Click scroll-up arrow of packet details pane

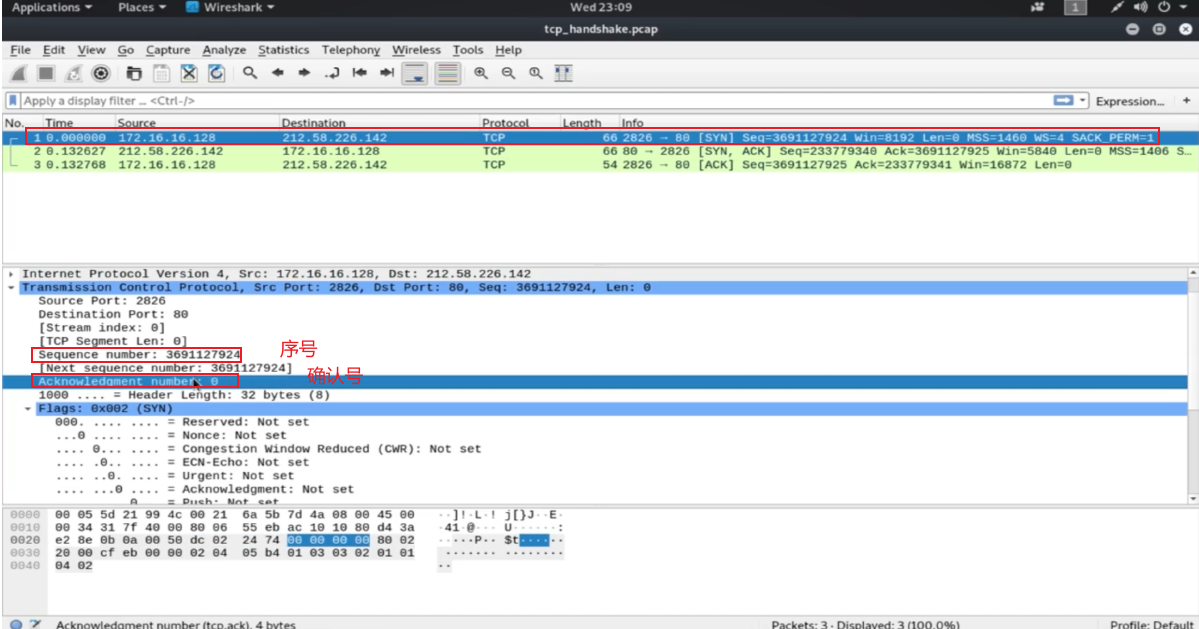point(1193,273)
